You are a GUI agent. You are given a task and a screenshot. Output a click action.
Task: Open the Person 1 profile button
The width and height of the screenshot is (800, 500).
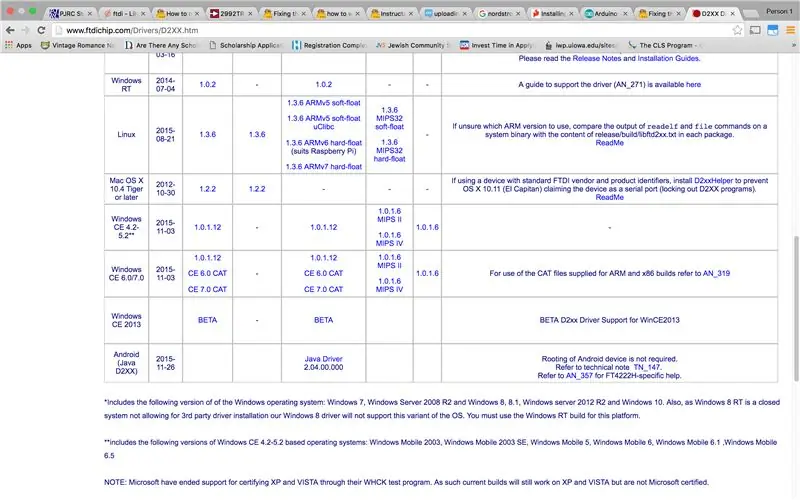[x=777, y=11]
